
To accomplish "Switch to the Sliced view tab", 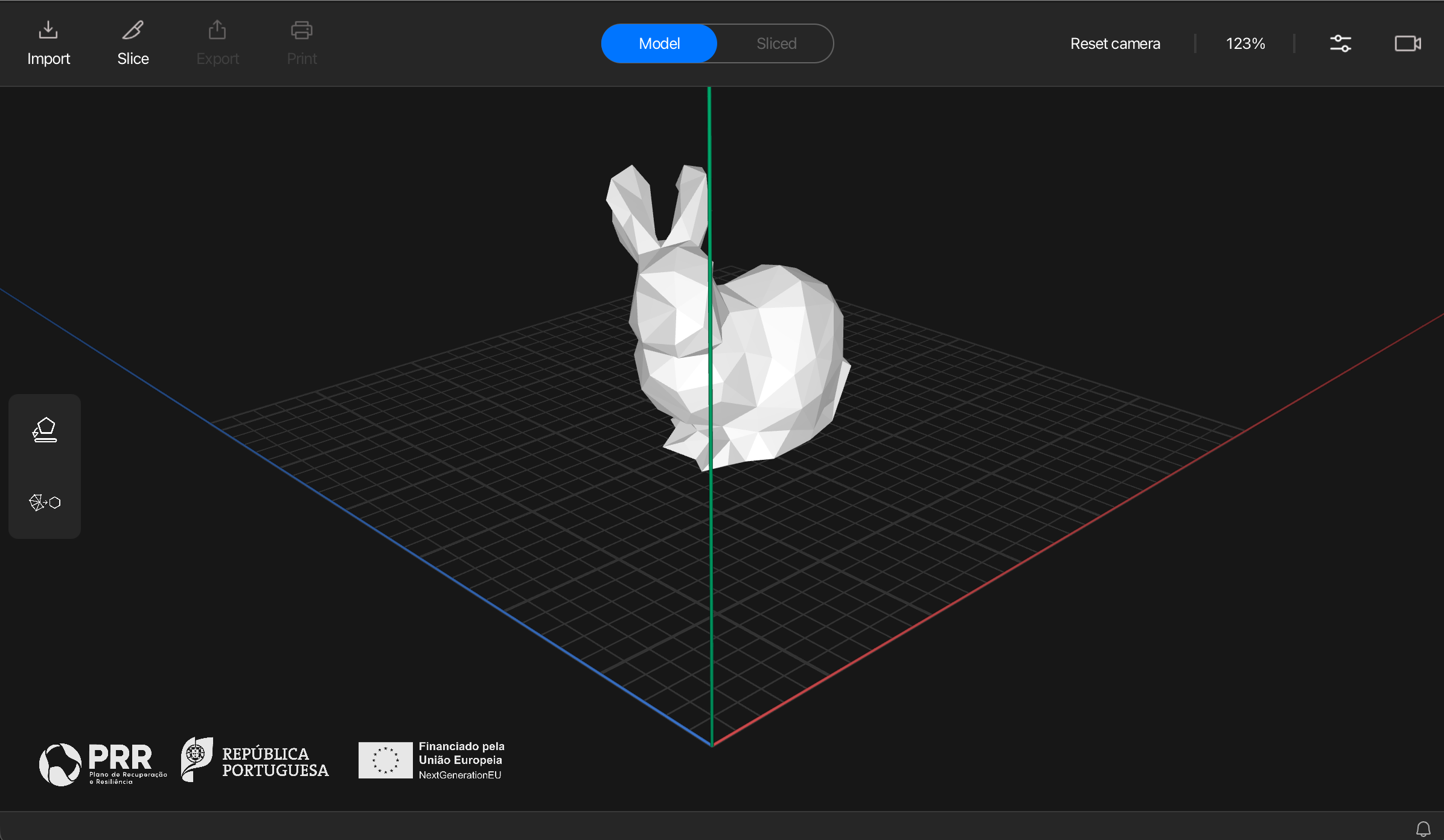I will pyautogui.click(x=776, y=43).
